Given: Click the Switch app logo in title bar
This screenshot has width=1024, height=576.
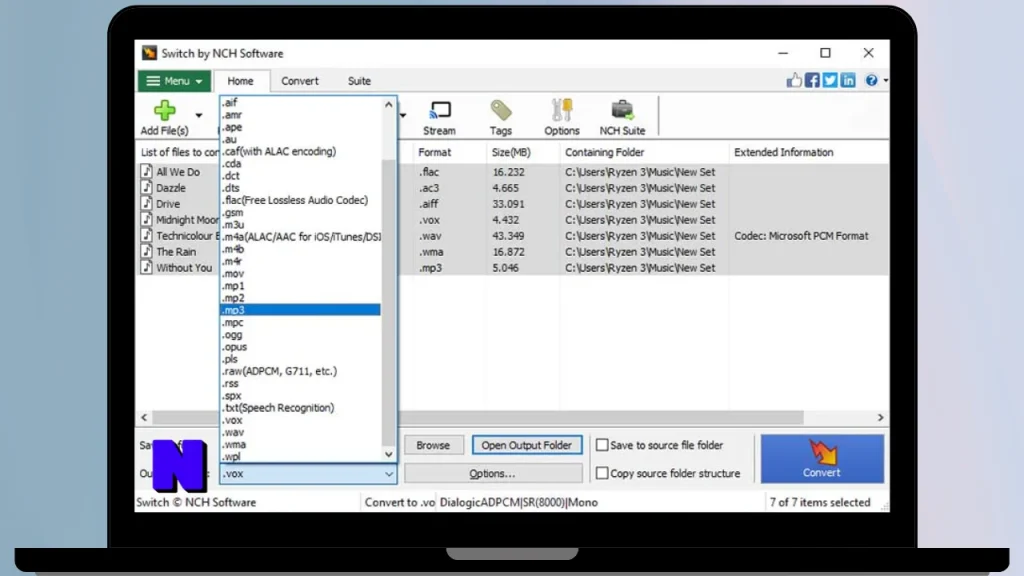Looking at the screenshot, I should coord(150,53).
